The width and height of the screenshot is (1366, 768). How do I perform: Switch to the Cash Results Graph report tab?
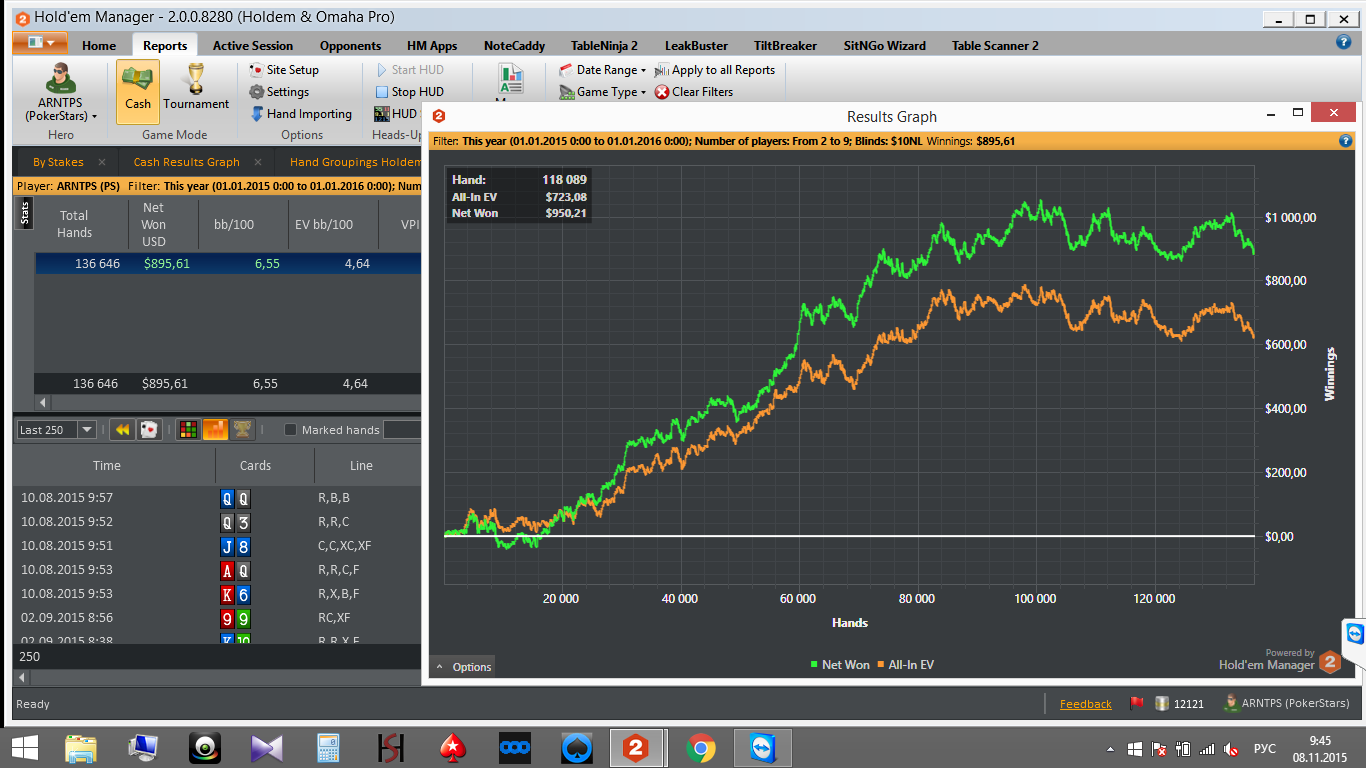click(187, 162)
